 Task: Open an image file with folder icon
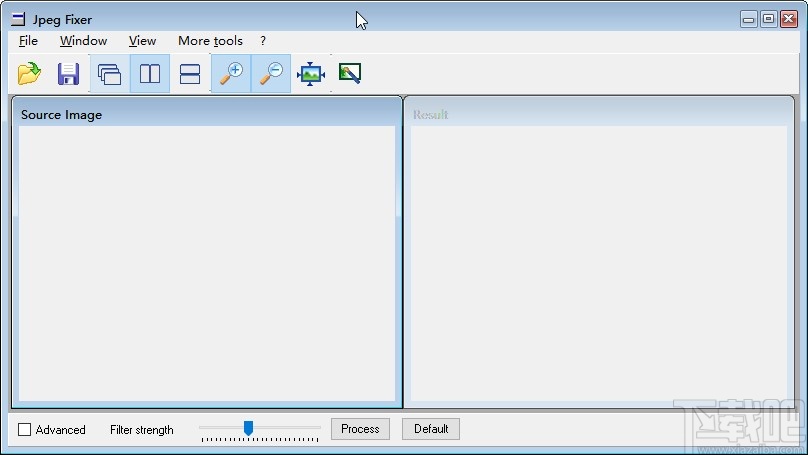(29, 74)
